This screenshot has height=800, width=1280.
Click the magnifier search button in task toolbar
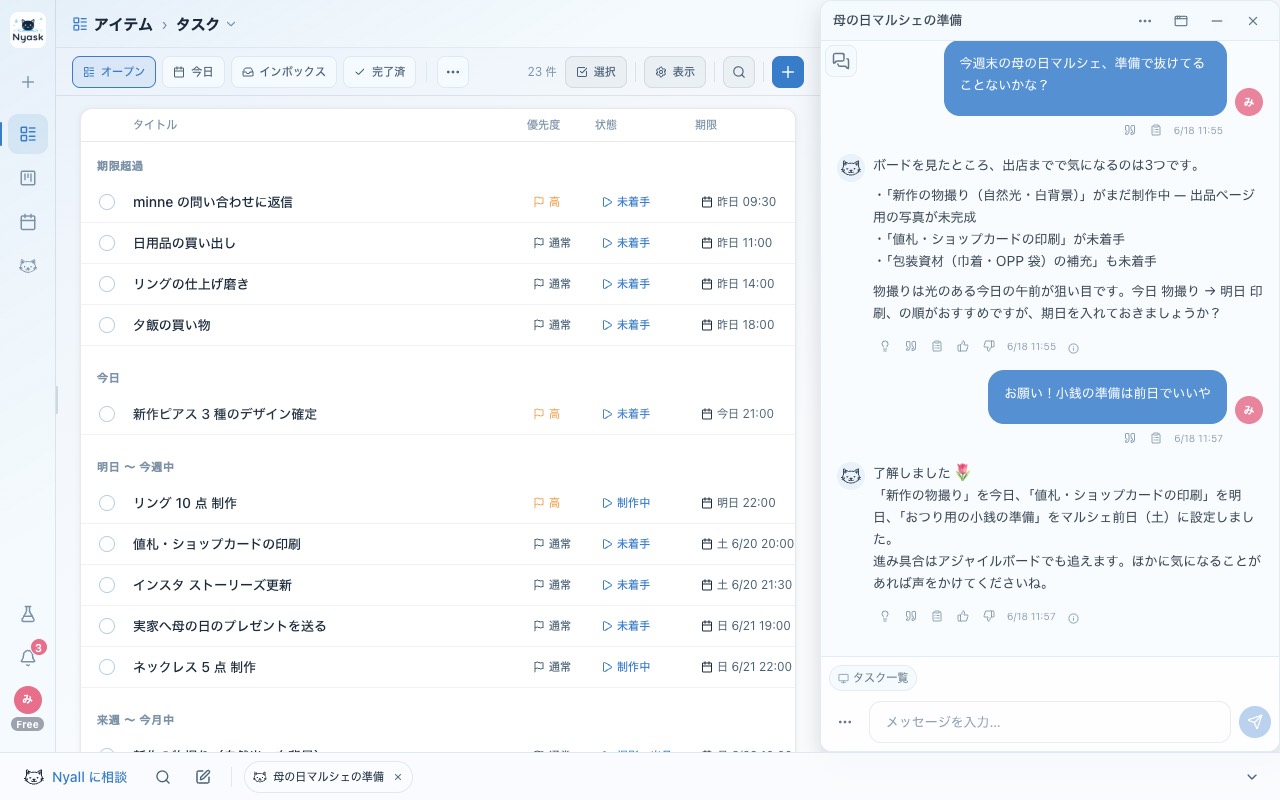[x=739, y=72]
